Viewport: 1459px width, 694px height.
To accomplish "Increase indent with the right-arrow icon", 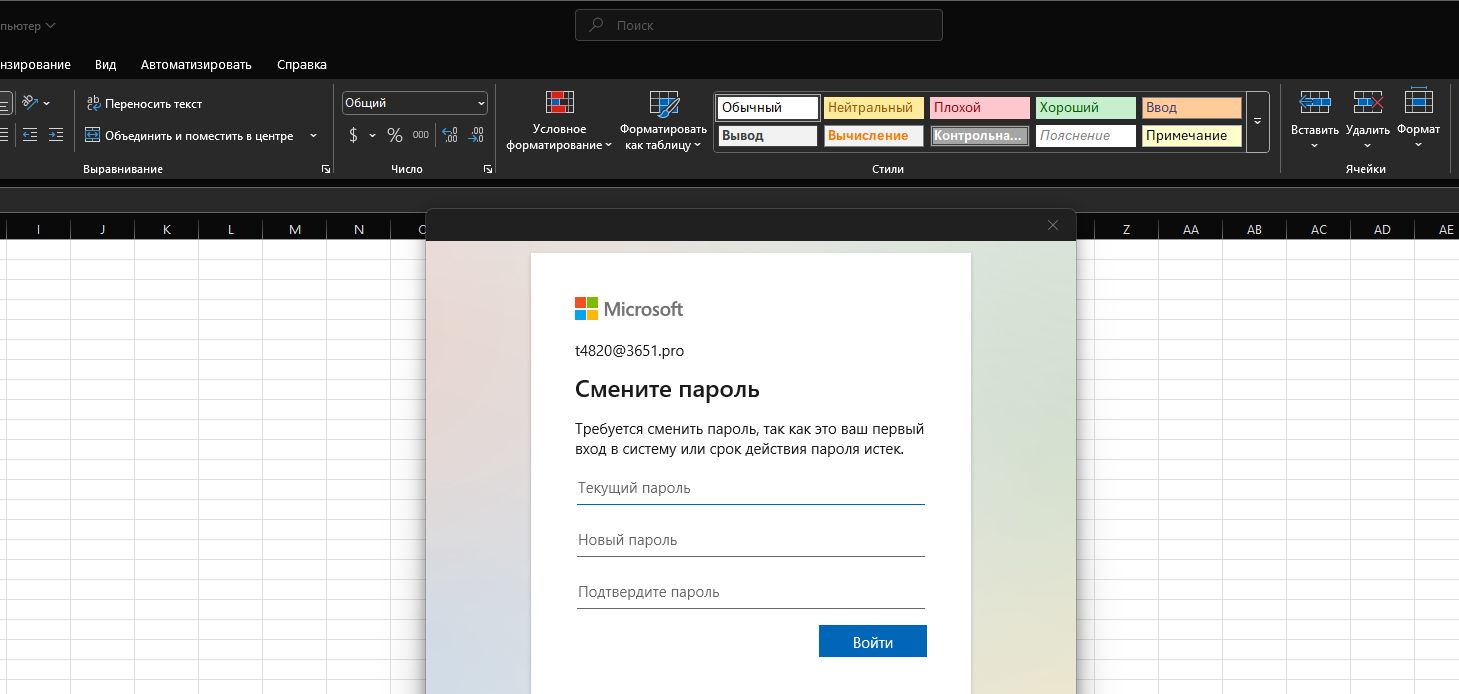I will click(x=56, y=135).
